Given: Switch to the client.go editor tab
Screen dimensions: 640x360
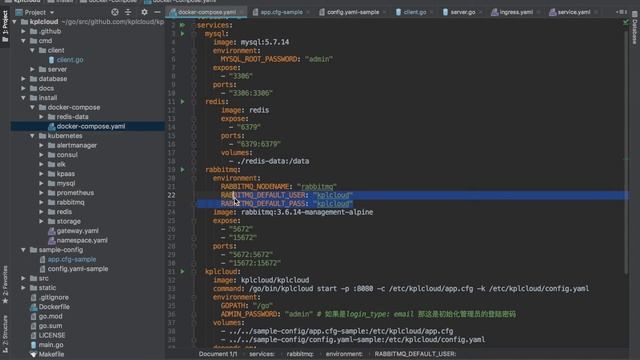Looking at the screenshot, I should (x=414, y=12).
